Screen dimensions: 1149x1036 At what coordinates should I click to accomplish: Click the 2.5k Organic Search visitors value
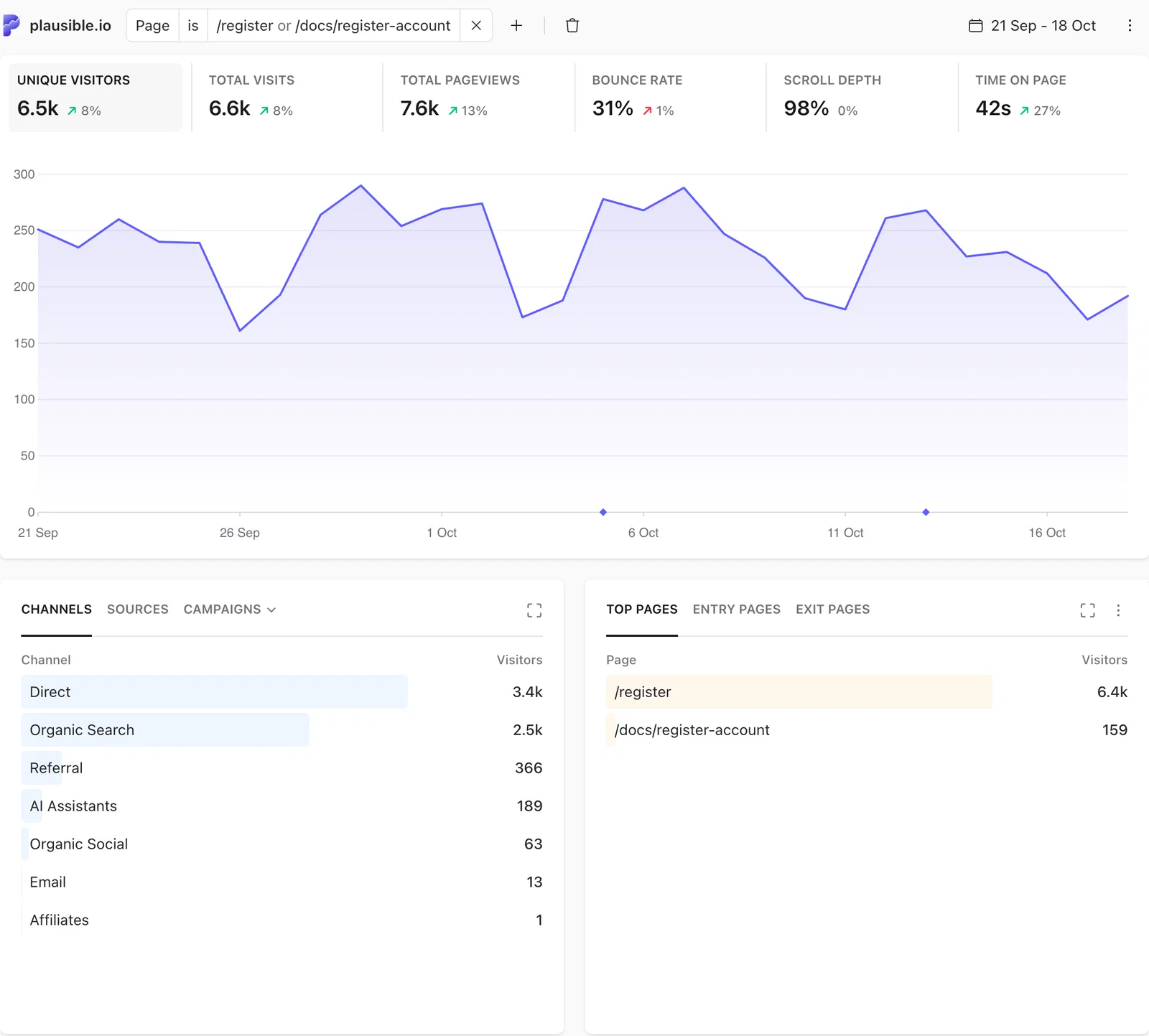tap(528, 730)
